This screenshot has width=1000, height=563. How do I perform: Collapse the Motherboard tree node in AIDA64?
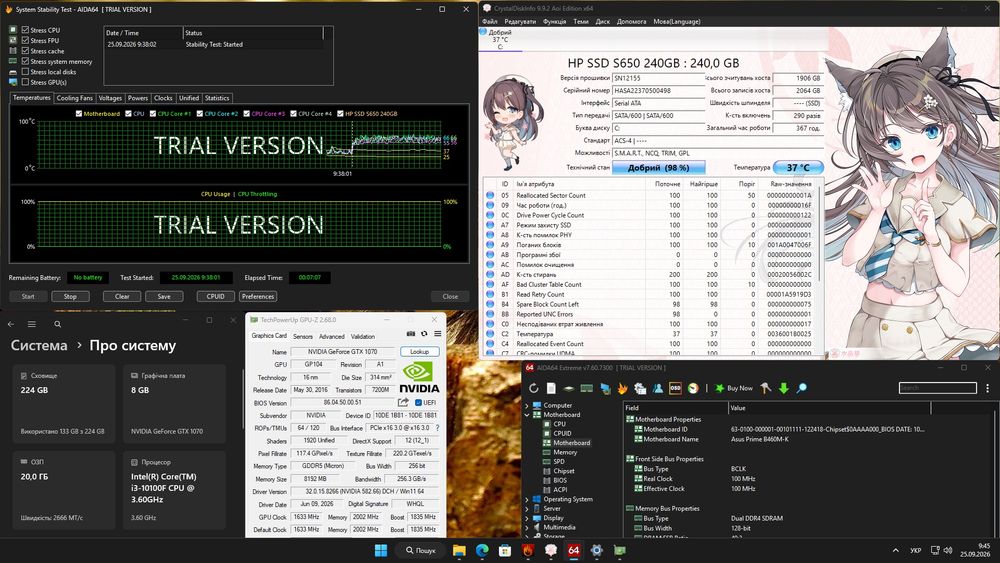[x=527, y=414]
